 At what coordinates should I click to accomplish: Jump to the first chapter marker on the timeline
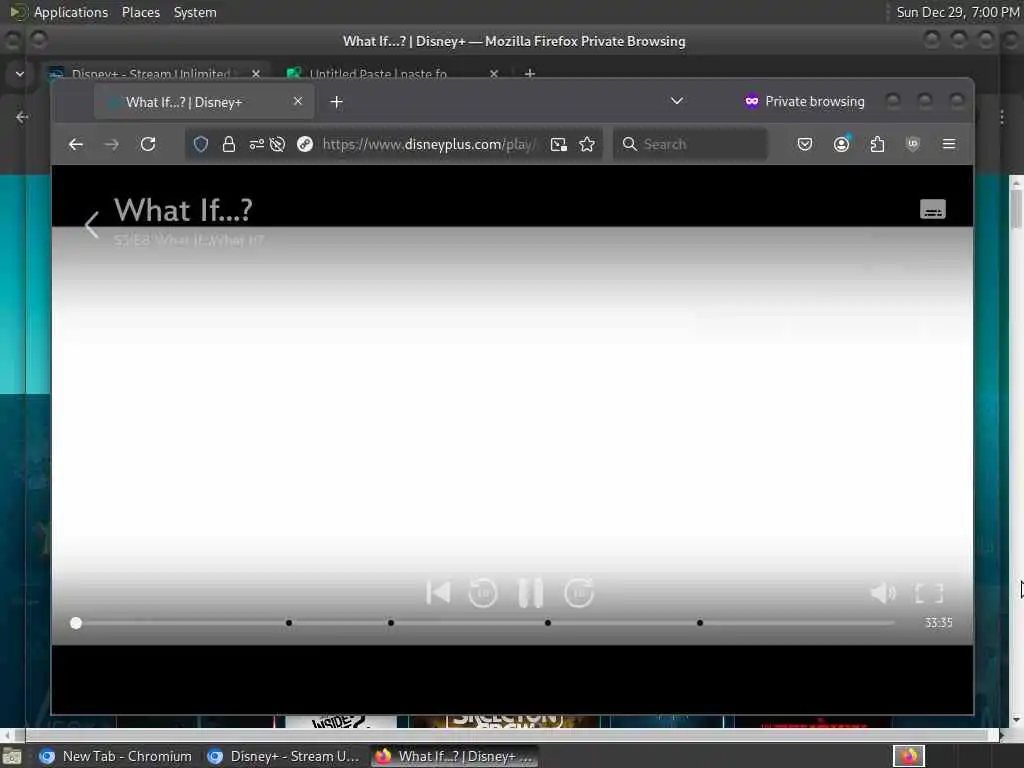coord(289,623)
